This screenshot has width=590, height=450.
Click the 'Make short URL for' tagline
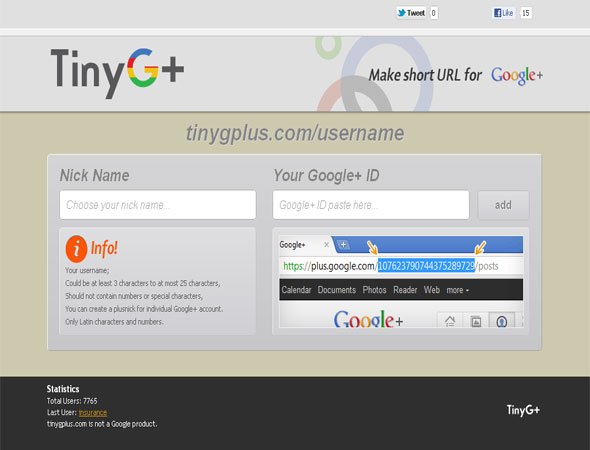[x=425, y=75]
